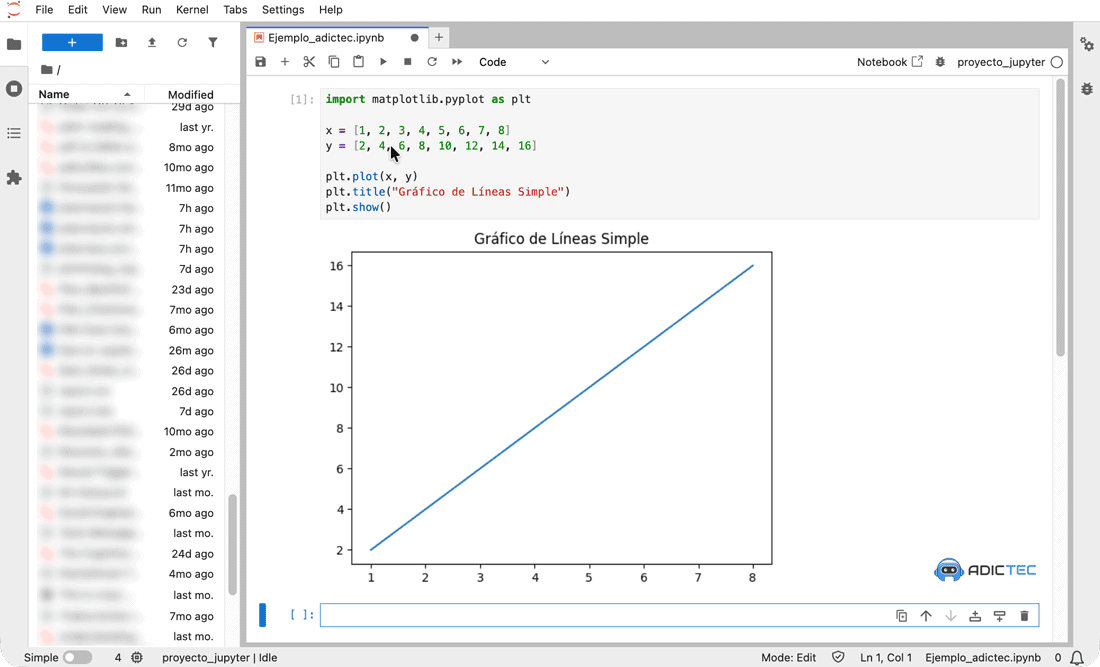
Task: Restart the kernel
Action: 432,61
